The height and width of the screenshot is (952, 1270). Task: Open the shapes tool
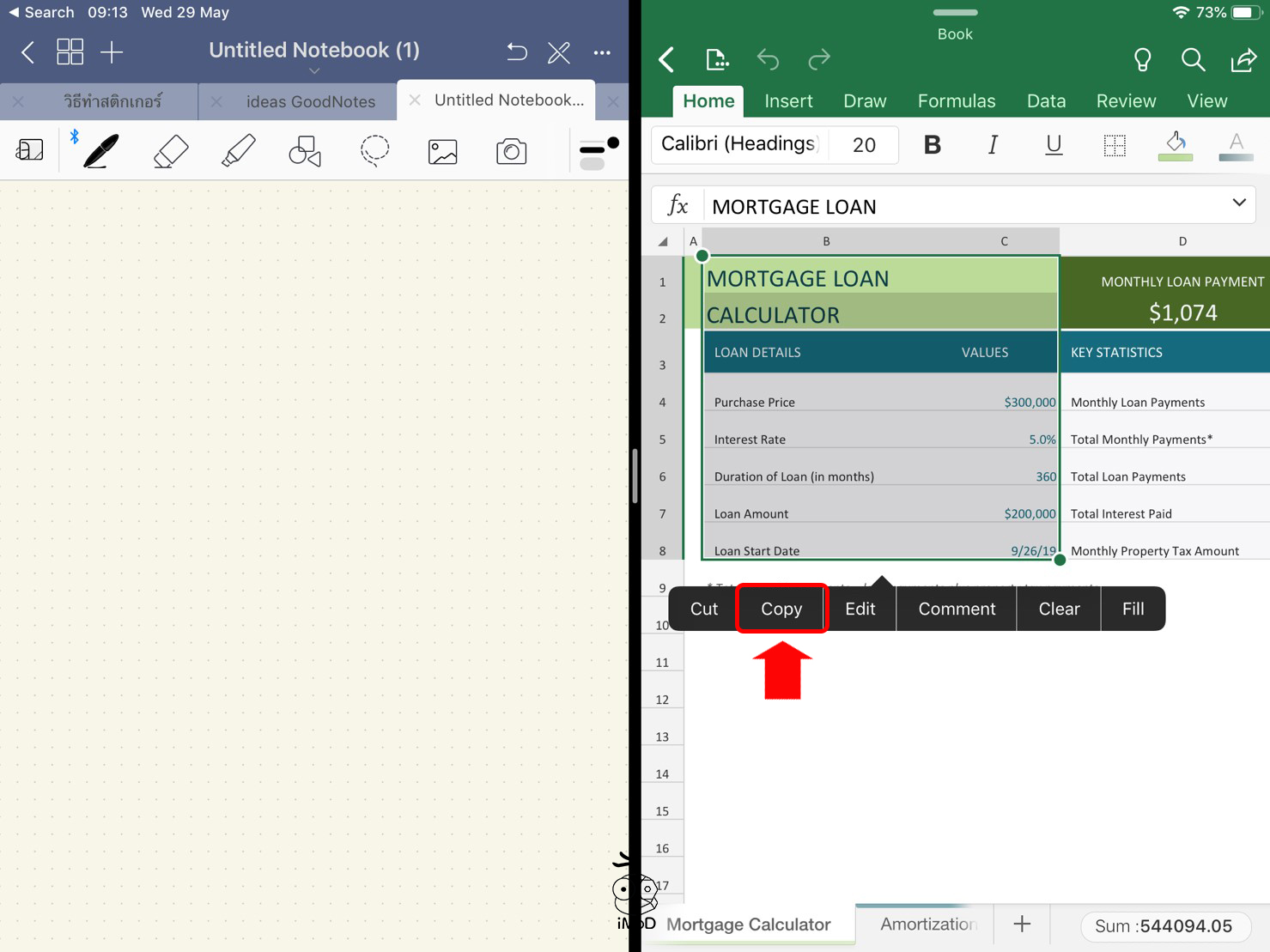point(305,151)
